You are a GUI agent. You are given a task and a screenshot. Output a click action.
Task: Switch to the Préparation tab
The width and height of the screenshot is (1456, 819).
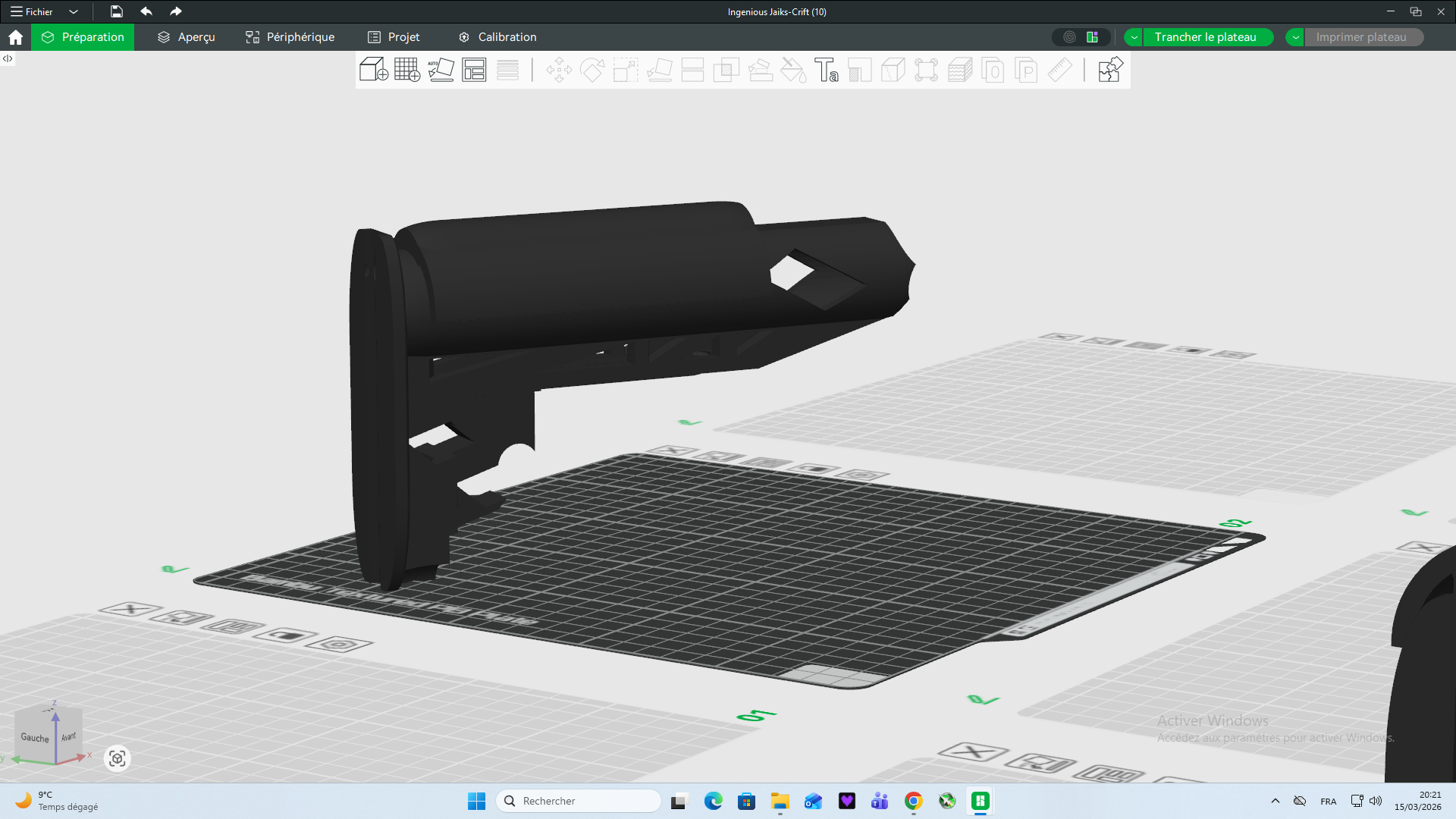point(83,37)
